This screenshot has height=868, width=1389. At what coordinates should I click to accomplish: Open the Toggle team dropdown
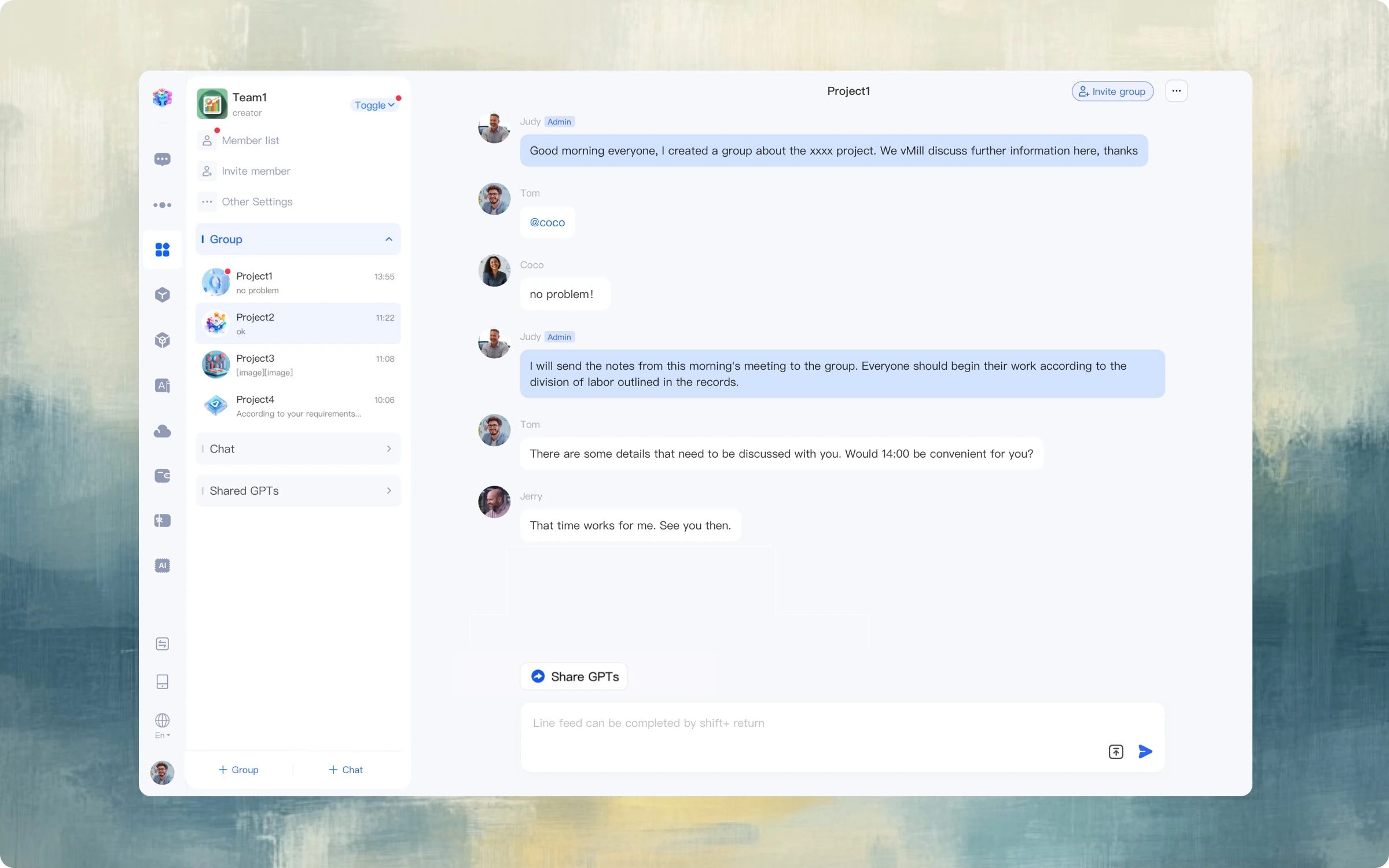pos(374,105)
